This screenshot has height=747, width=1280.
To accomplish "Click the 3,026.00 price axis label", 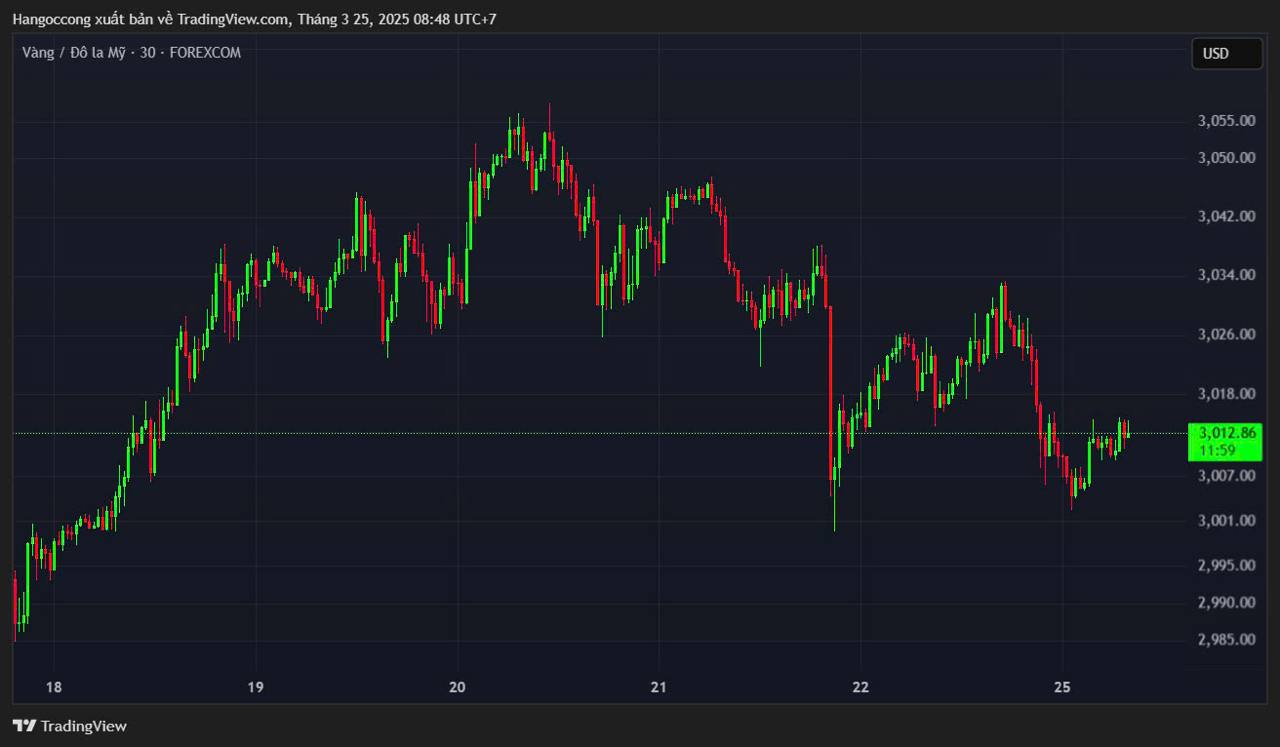I will coord(1226,334).
